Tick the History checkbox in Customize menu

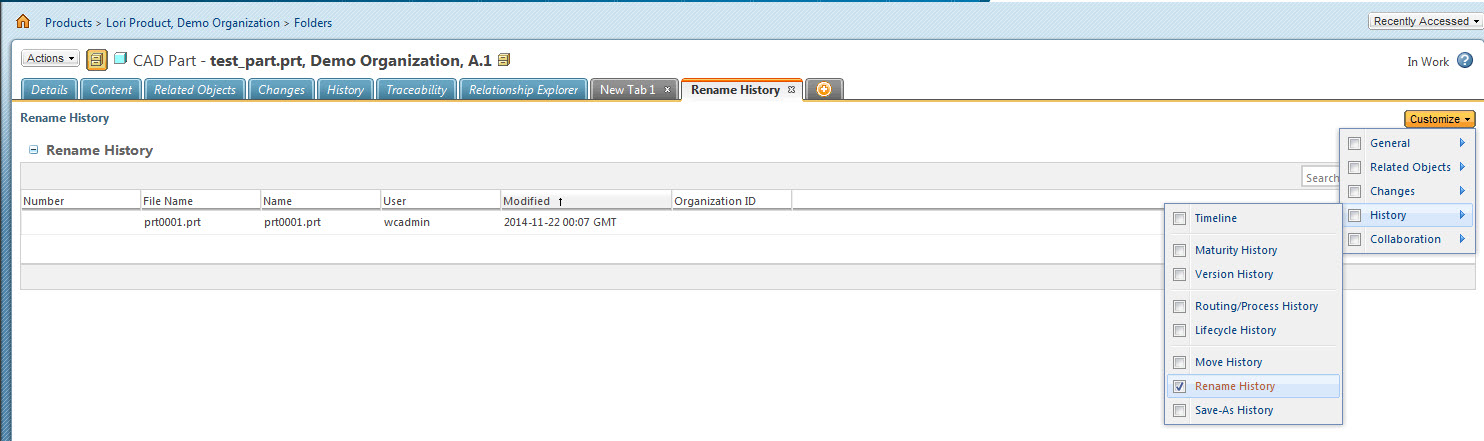(x=1354, y=215)
